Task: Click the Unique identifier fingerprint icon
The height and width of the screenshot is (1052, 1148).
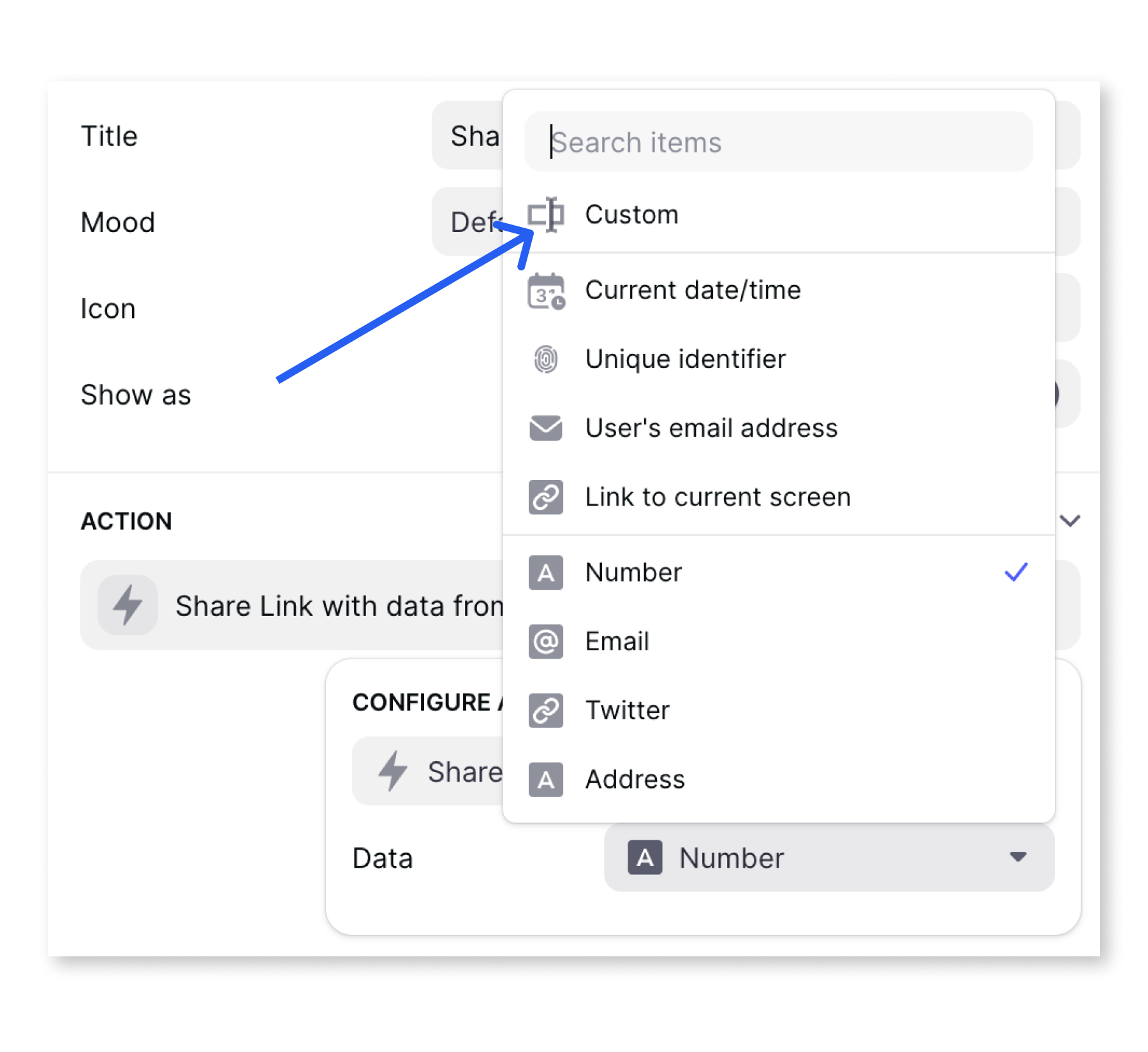Action: 546,360
